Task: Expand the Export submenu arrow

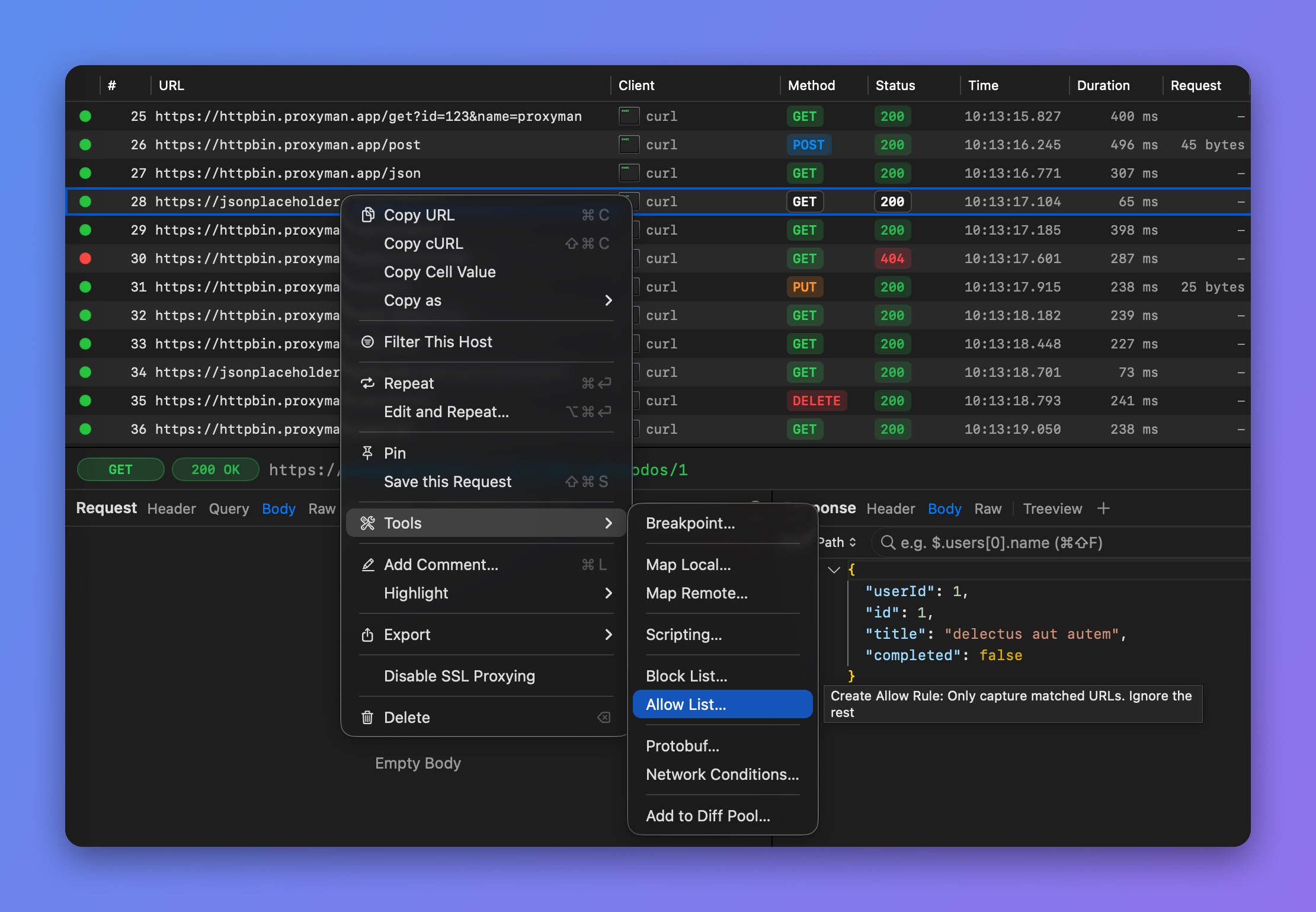Action: [609, 635]
